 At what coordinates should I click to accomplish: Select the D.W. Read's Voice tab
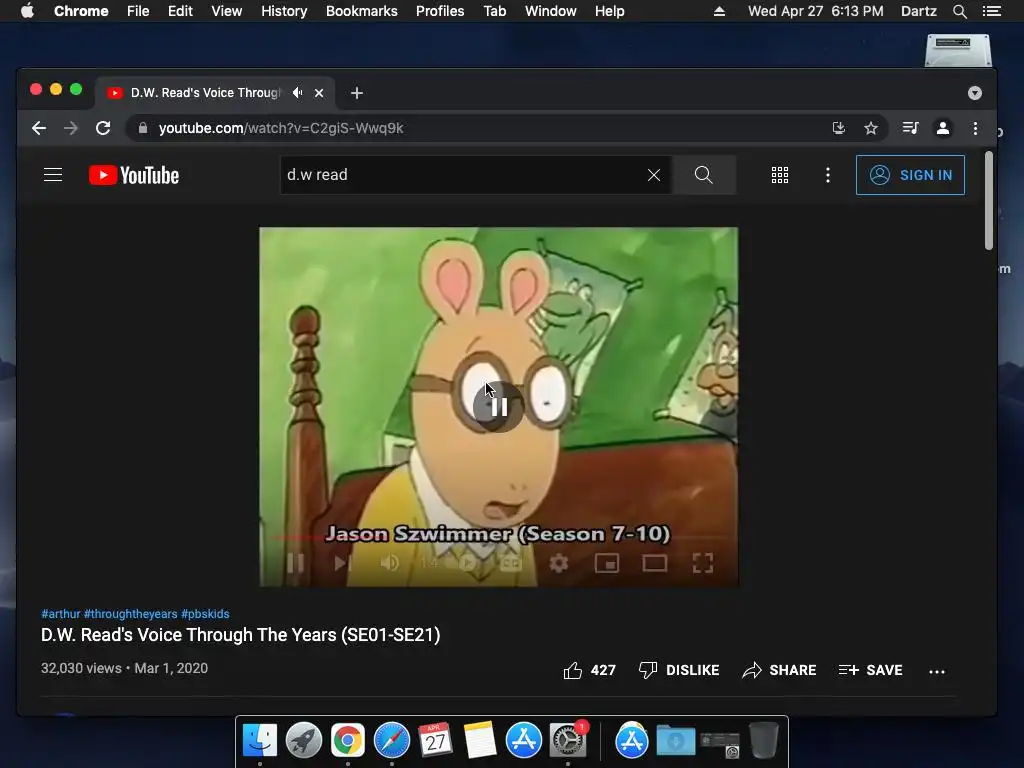click(x=205, y=93)
